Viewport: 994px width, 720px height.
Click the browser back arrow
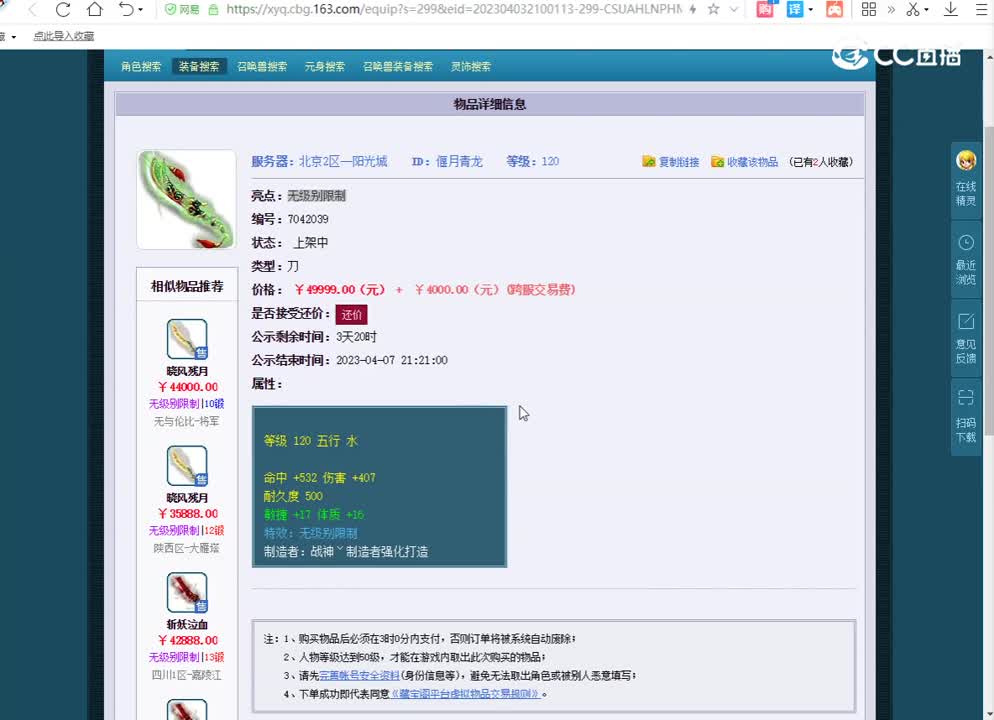32,10
